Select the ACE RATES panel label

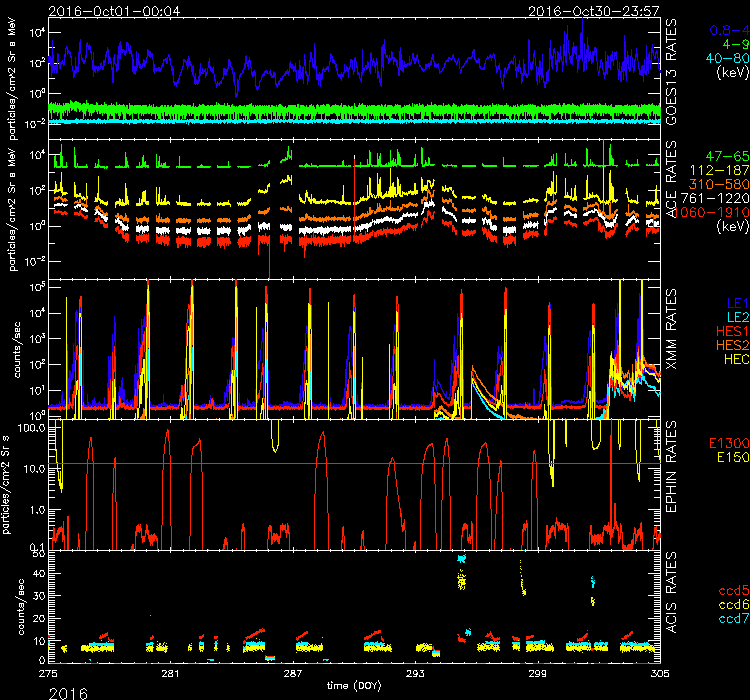click(x=671, y=179)
